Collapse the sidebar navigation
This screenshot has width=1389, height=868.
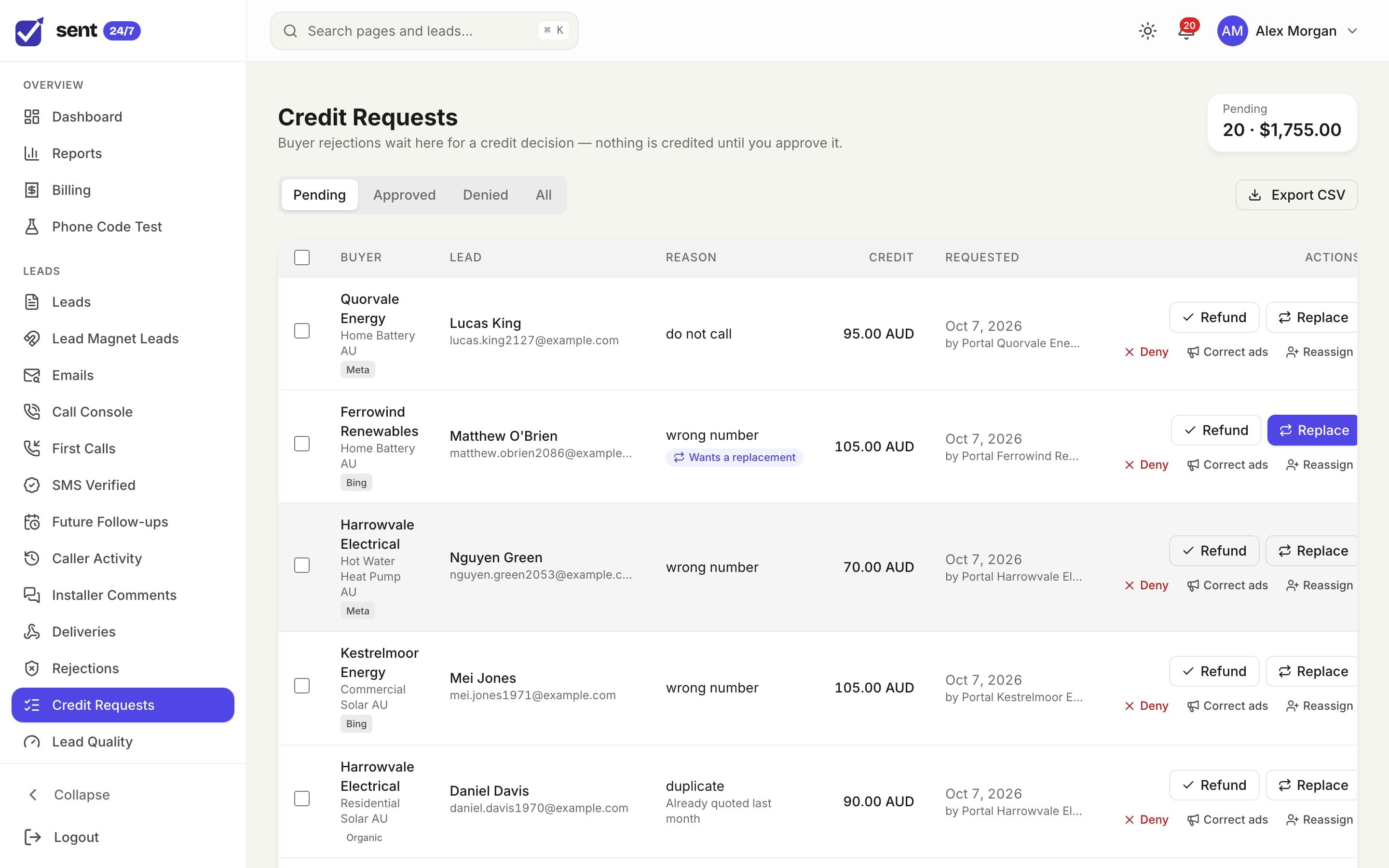[x=123, y=795]
